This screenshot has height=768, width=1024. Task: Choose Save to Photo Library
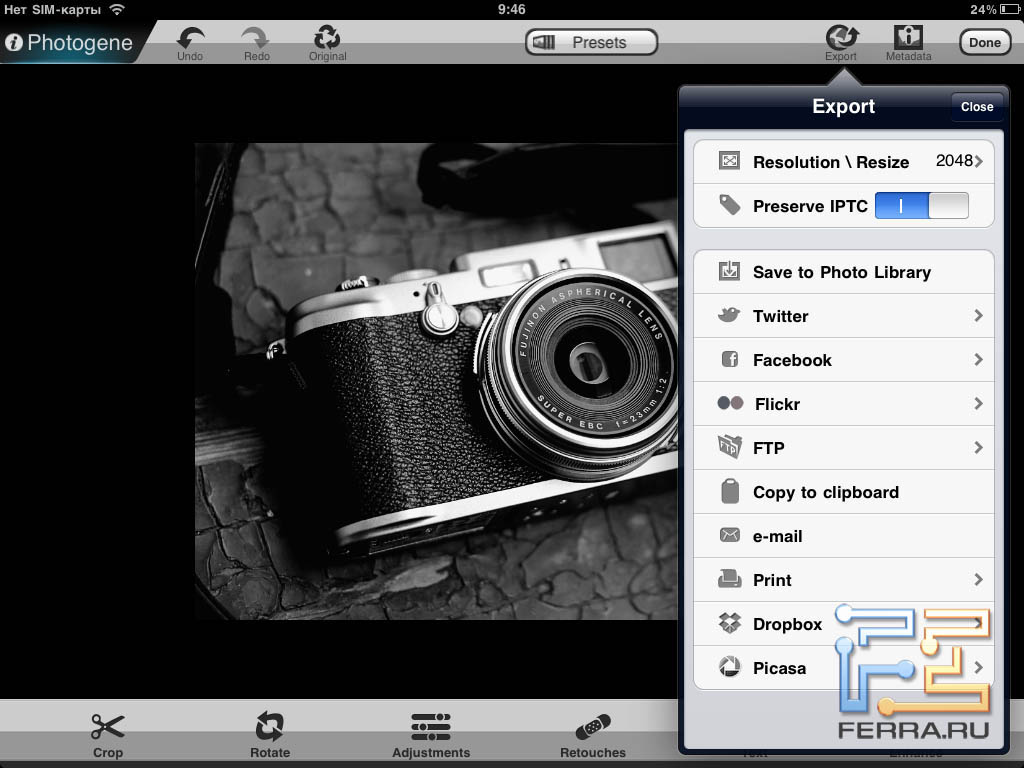(841, 272)
